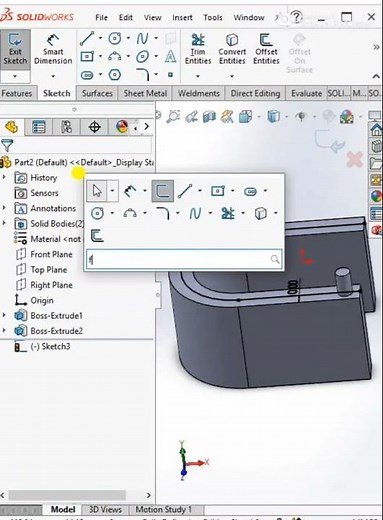Select the Text tool in ribbon

170,56
